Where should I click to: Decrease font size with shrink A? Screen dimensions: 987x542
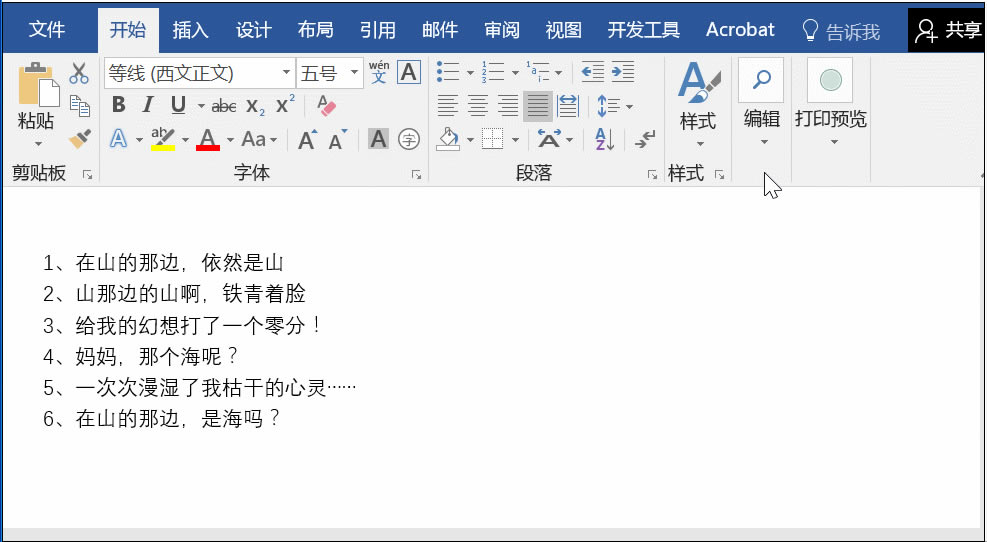(x=338, y=139)
